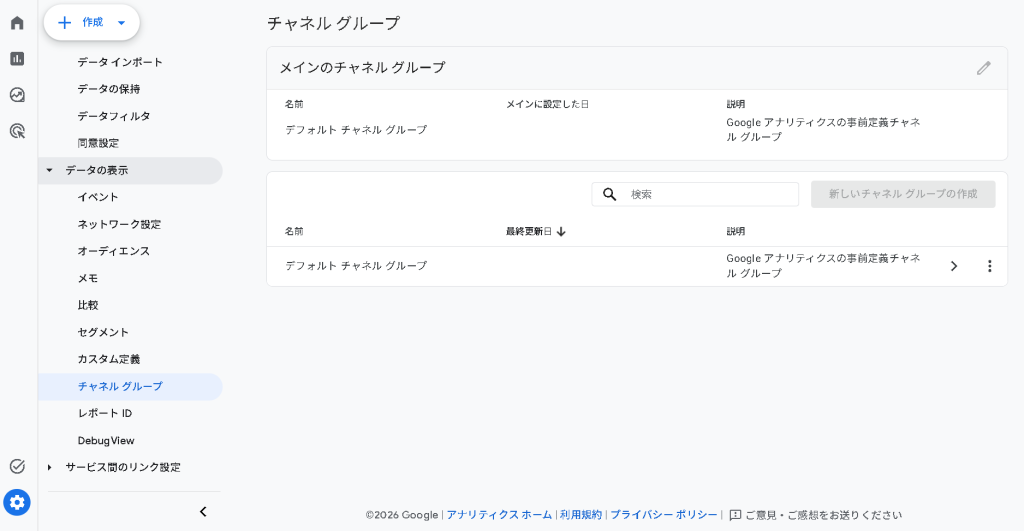Click デフォルト チャネル グループ name in lower table
1024x531 pixels.
point(356,266)
